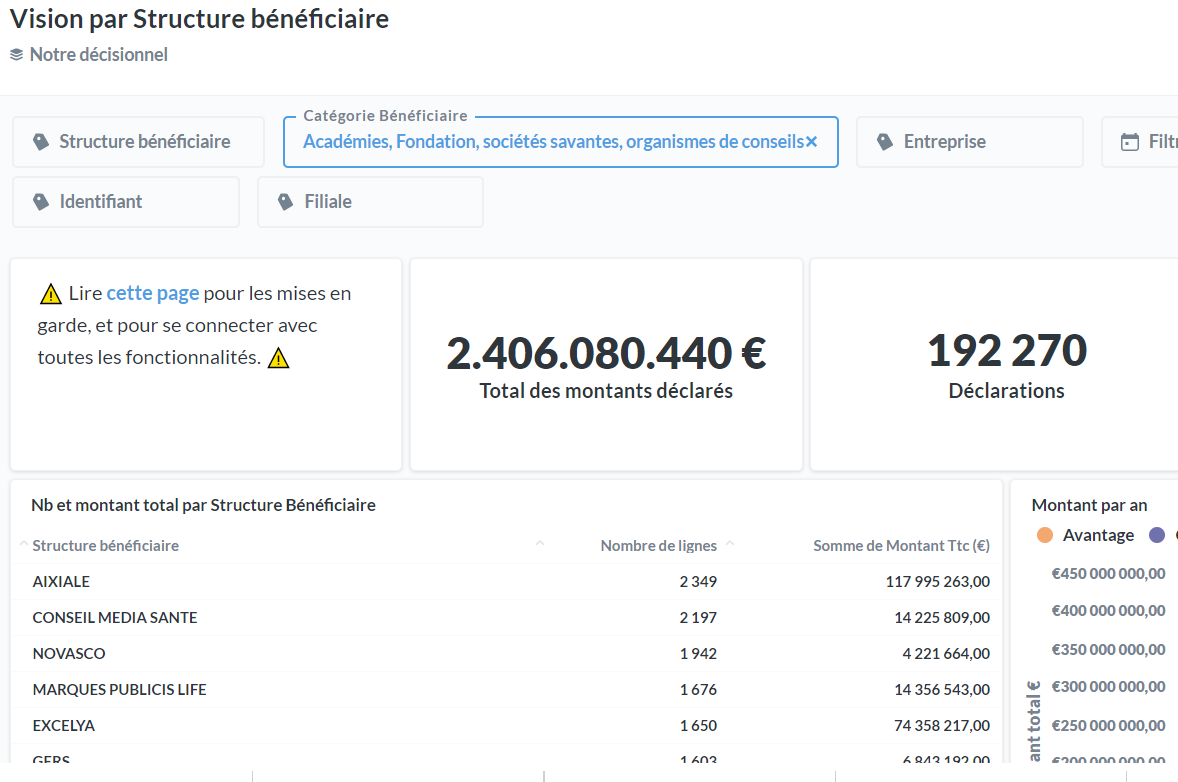Sort table by Somme de Montant Ttc header
Viewport: 1178px width, 782px height.
click(x=900, y=546)
